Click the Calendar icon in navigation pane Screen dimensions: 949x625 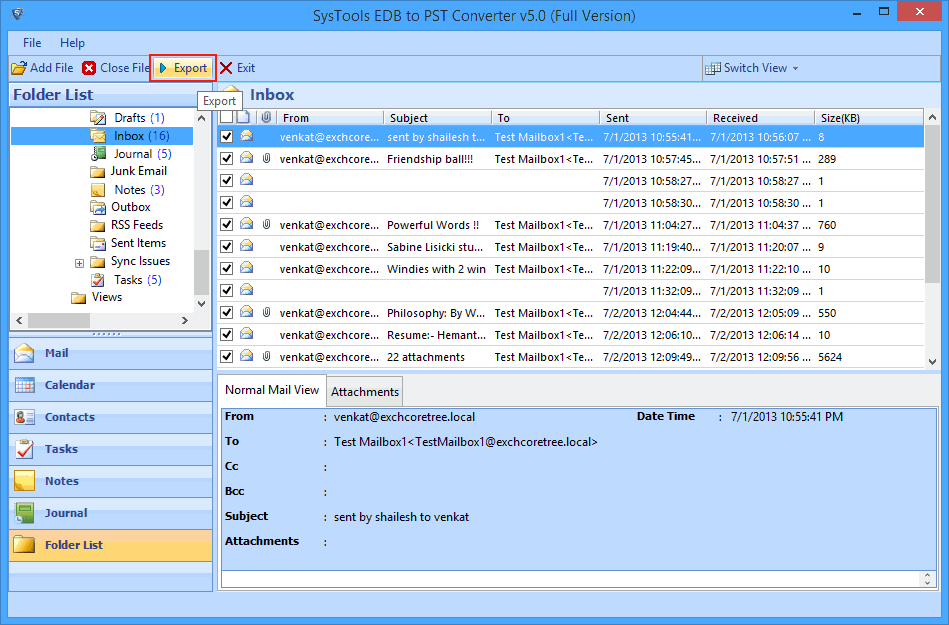pyautogui.click(x=25, y=385)
